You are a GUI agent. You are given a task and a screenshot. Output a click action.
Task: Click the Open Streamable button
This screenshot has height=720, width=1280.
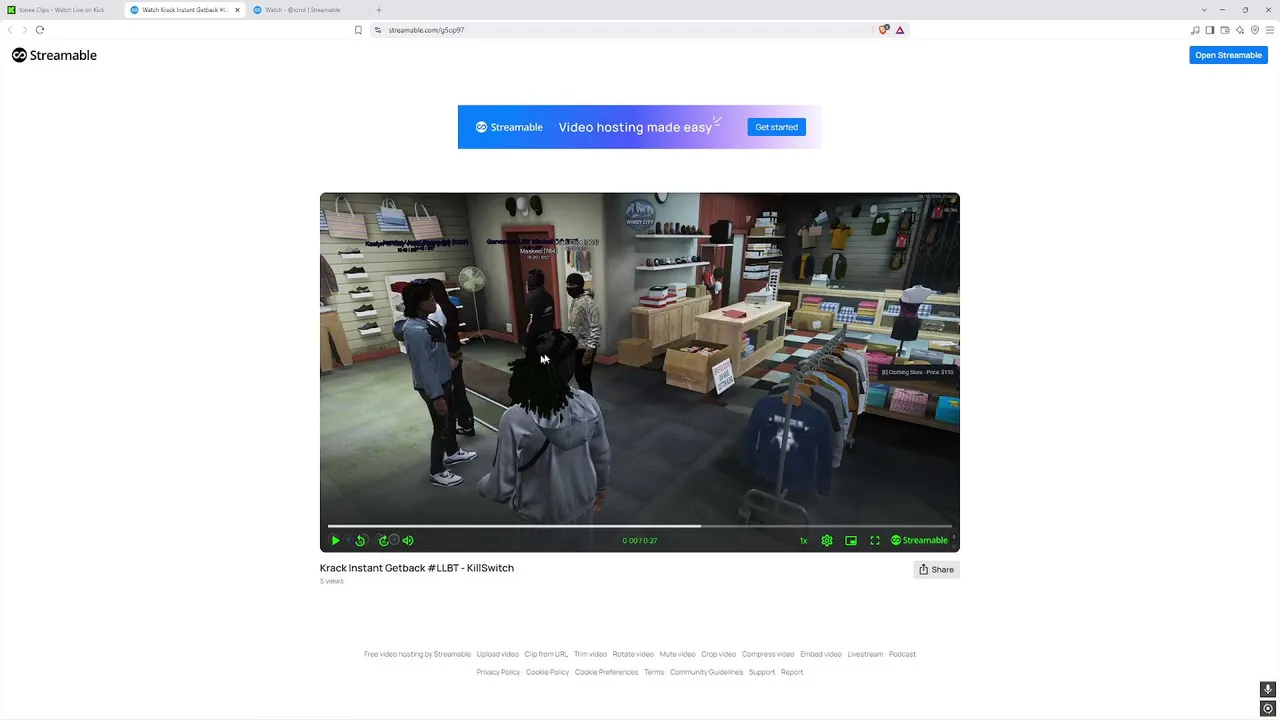pyautogui.click(x=1228, y=55)
